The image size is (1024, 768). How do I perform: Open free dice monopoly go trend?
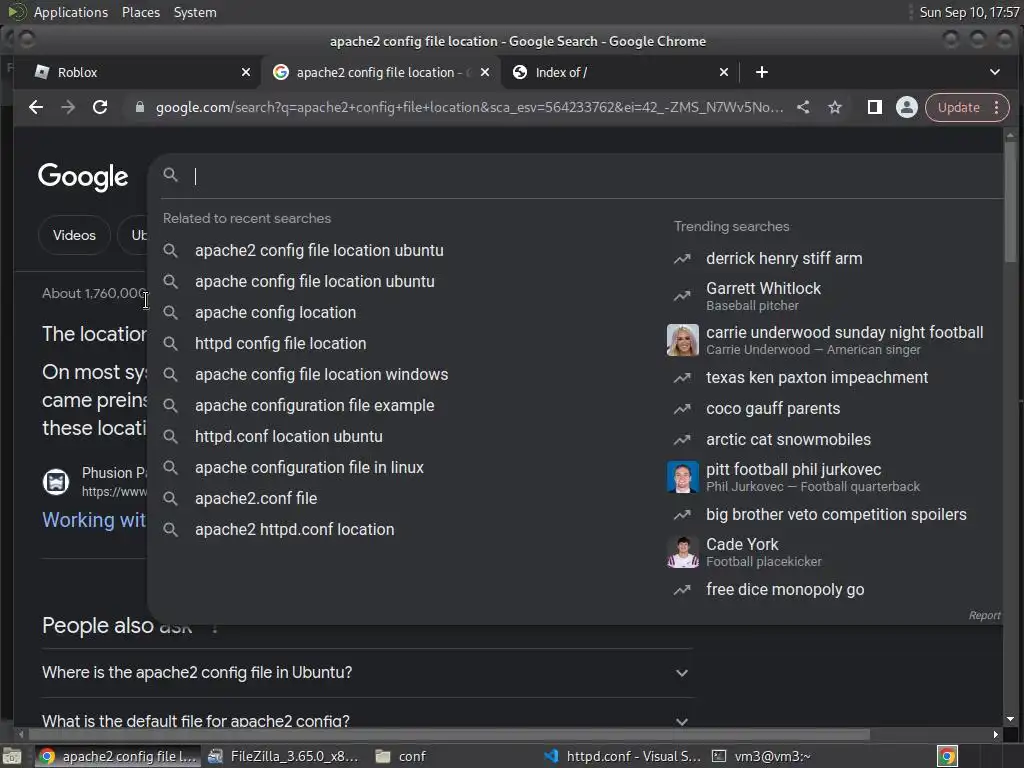785,590
